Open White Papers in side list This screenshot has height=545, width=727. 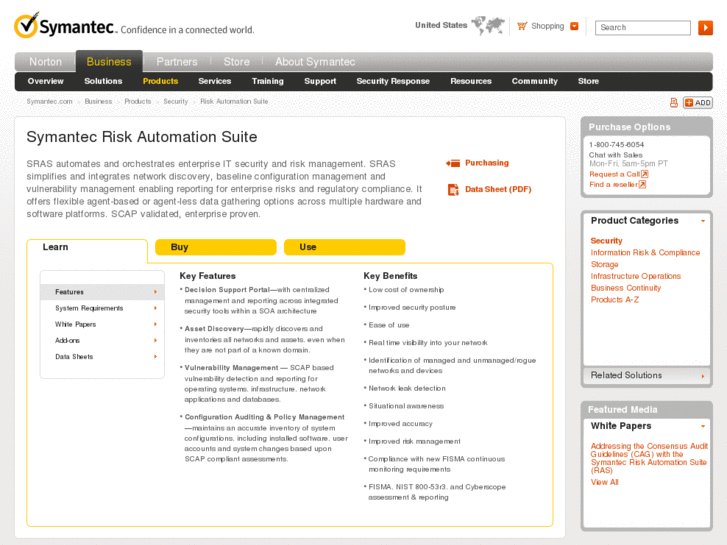coord(75,324)
